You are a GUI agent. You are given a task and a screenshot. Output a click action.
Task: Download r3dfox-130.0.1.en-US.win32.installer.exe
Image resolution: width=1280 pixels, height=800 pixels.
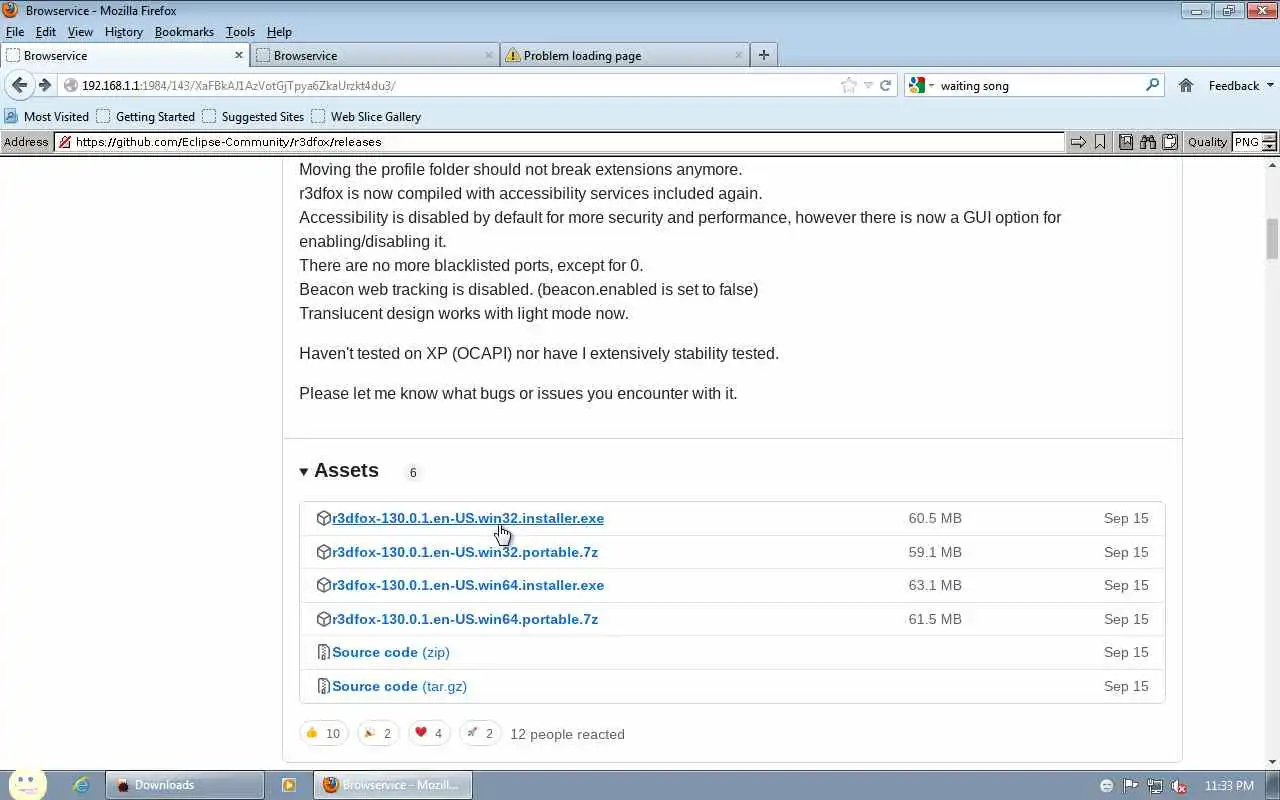coord(468,518)
